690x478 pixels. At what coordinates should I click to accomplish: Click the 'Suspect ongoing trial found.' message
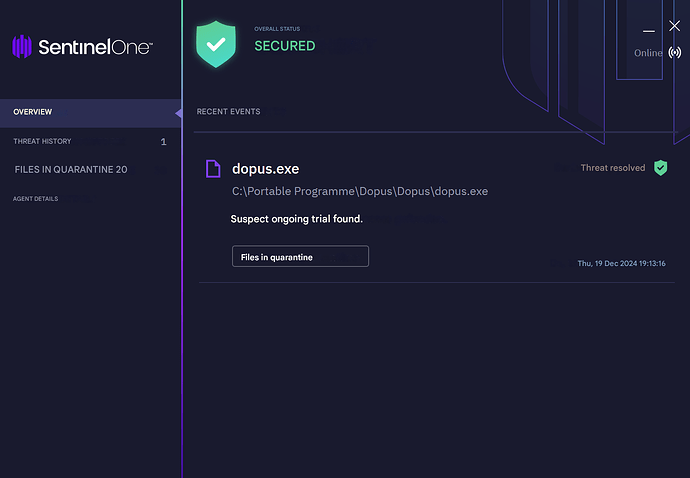pos(297,219)
